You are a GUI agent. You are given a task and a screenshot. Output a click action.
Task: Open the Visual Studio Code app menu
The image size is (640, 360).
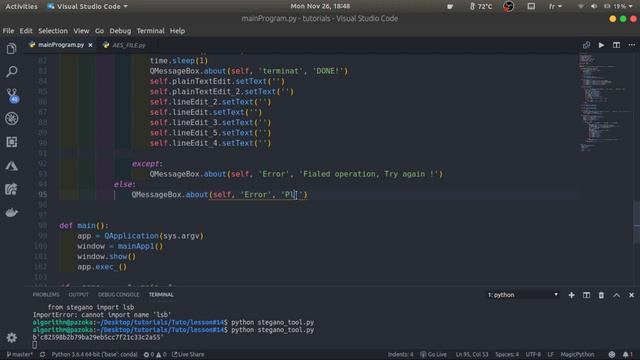pos(87,6)
